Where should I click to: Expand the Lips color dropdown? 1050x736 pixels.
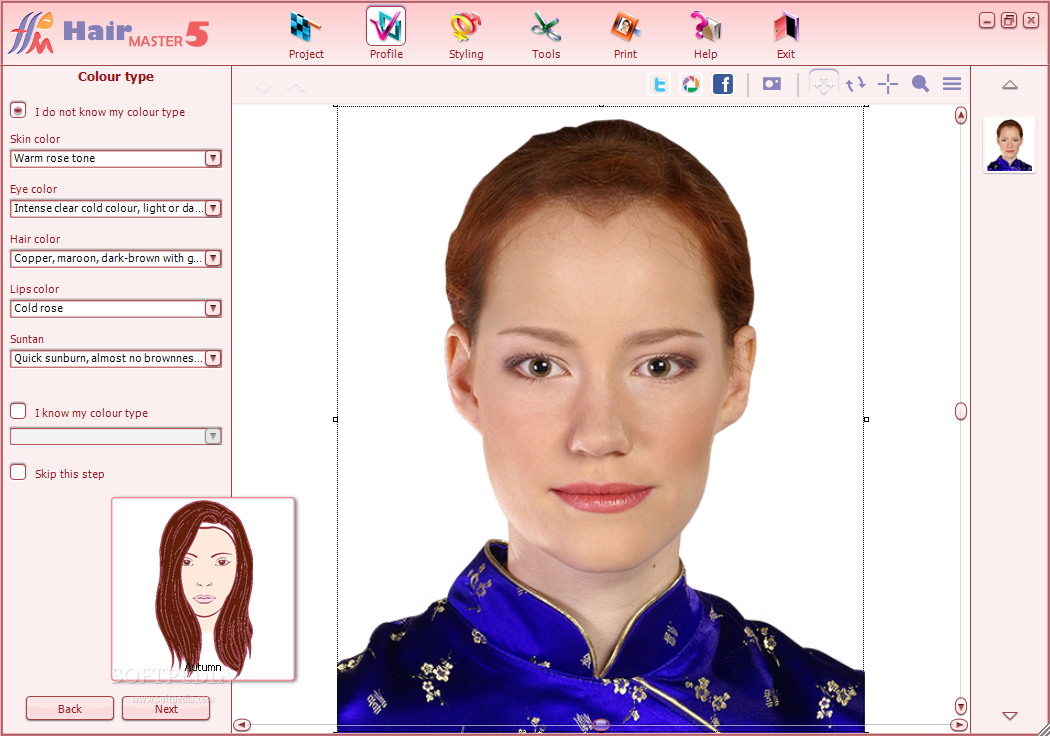click(213, 309)
